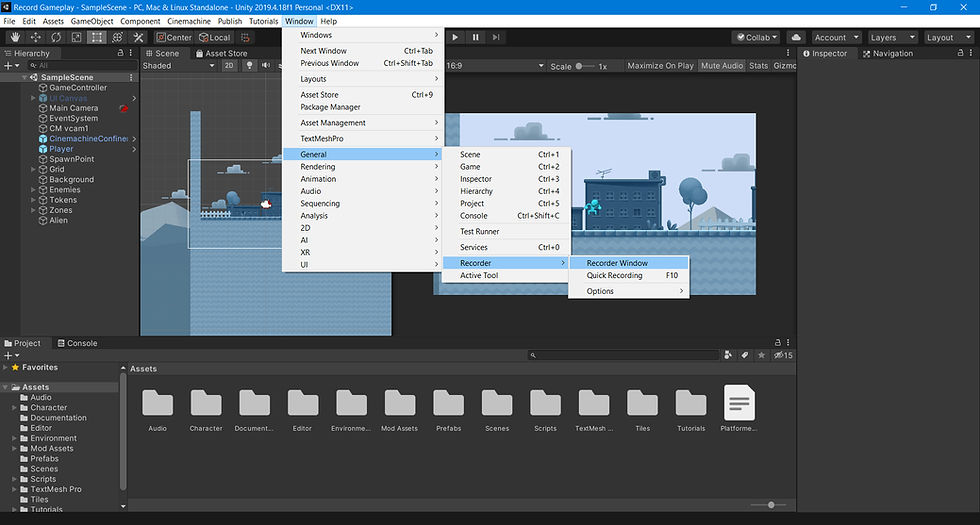This screenshot has width=980, height=525.
Task: Choose Quick Recording menu item
Action: 628,276
